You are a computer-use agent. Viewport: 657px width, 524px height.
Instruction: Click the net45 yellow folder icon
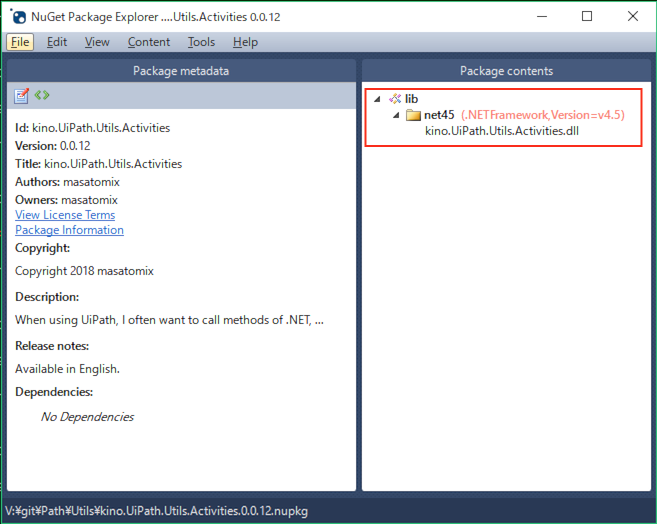(413, 115)
